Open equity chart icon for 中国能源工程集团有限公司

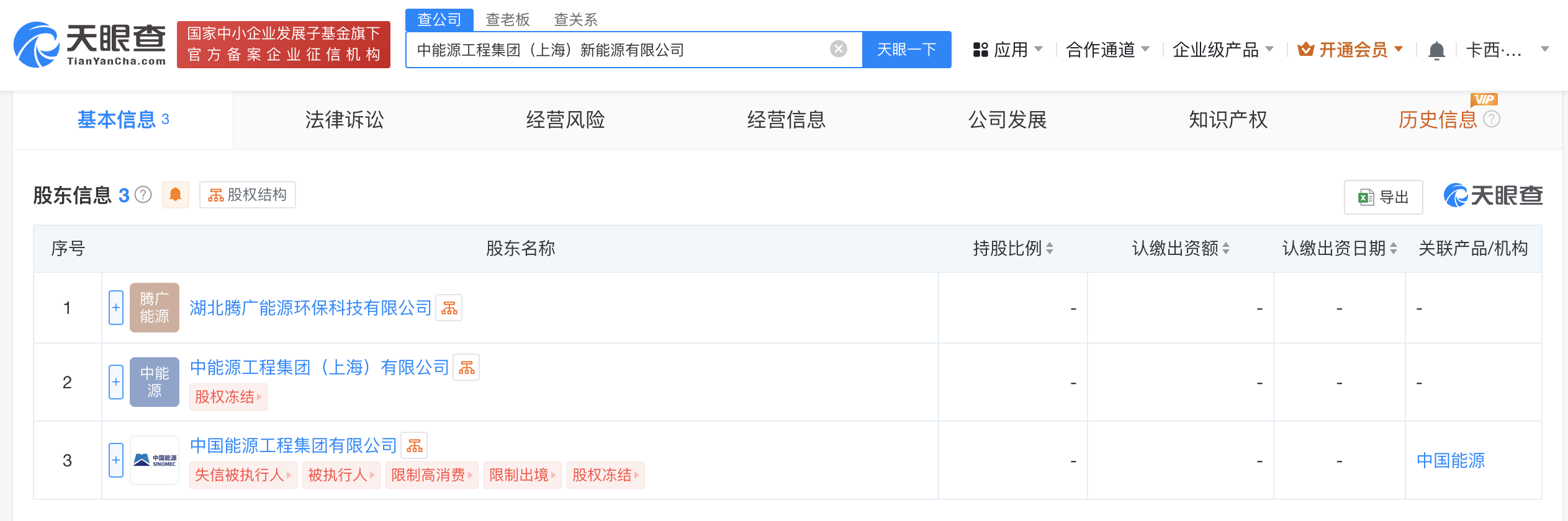[x=415, y=445]
